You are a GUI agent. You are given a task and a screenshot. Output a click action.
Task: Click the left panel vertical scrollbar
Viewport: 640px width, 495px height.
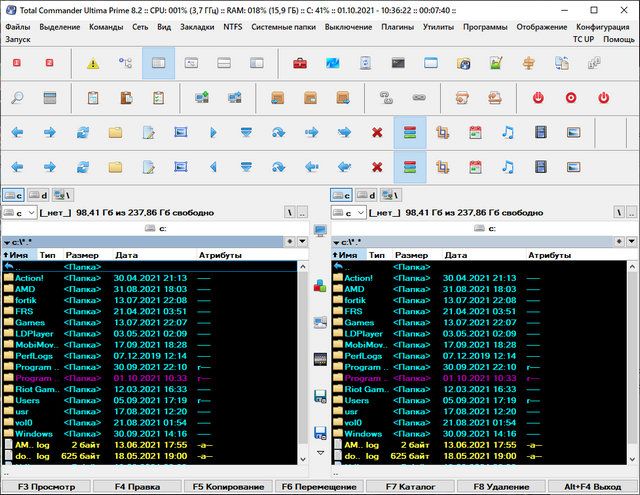(x=303, y=363)
